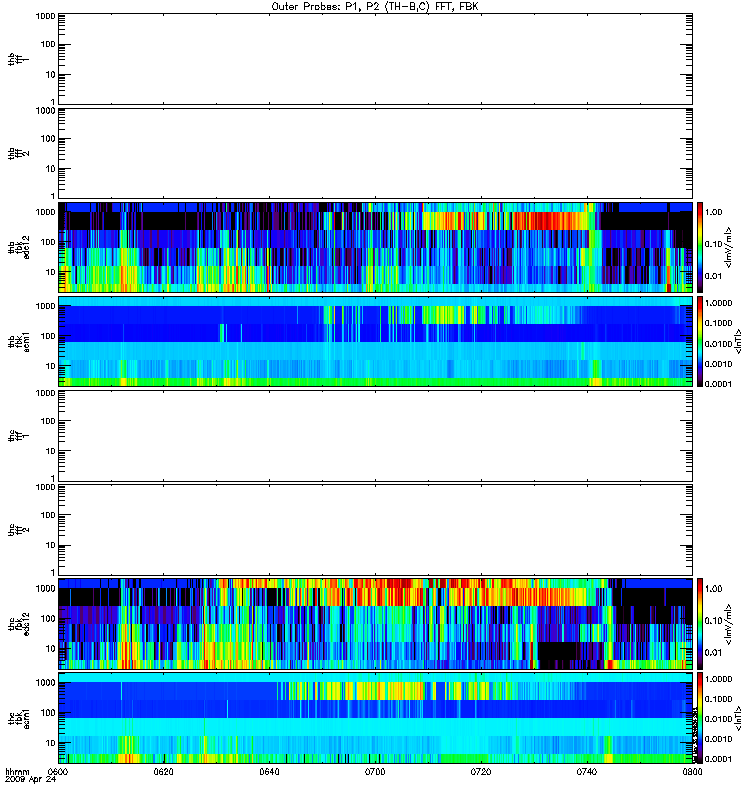This screenshot has width=750, height=800.
Task: Click the 0620 time axis label
Action: click(x=163, y=771)
